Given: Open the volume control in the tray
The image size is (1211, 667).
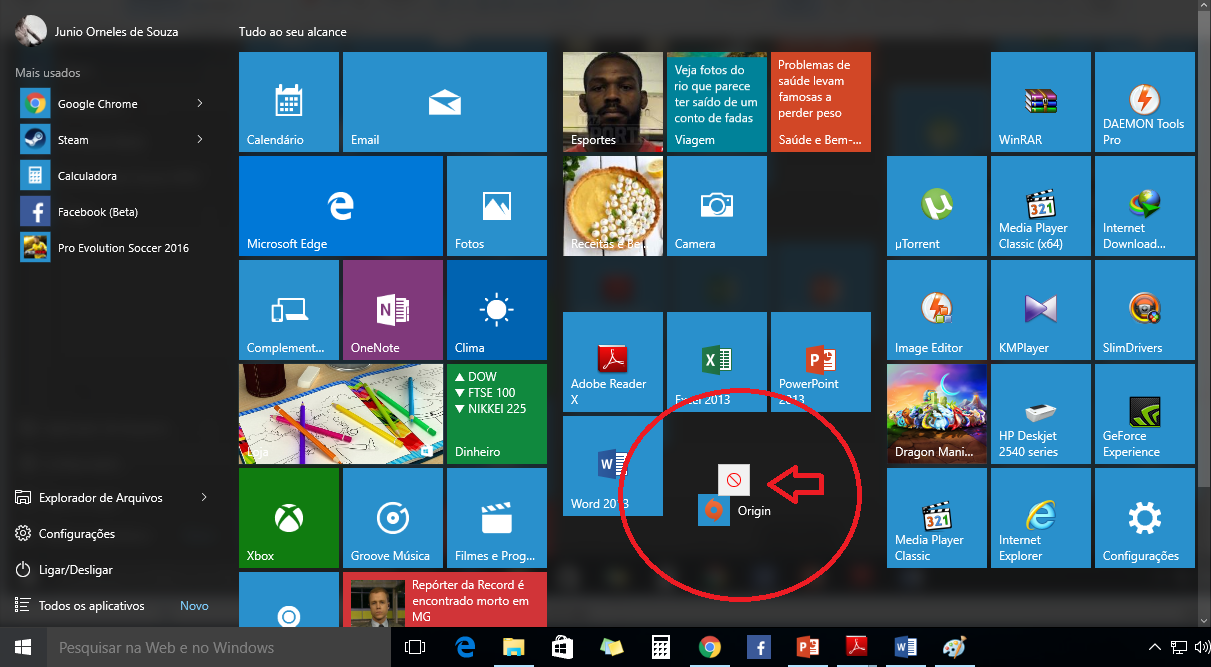Looking at the screenshot, I should point(1201,648).
